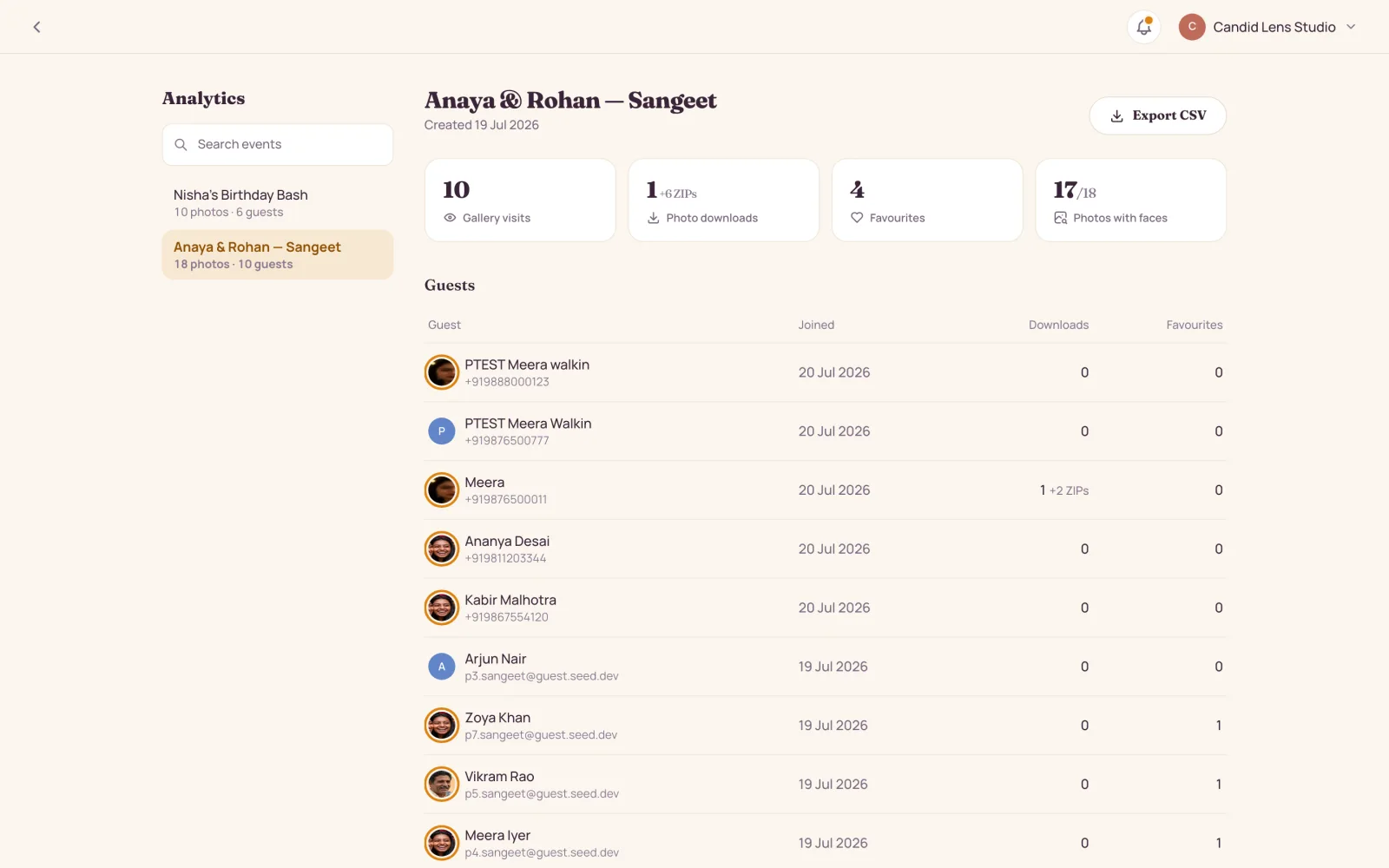Click the Search events field
Viewport: 1389px width, 868px height.
(x=278, y=144)
